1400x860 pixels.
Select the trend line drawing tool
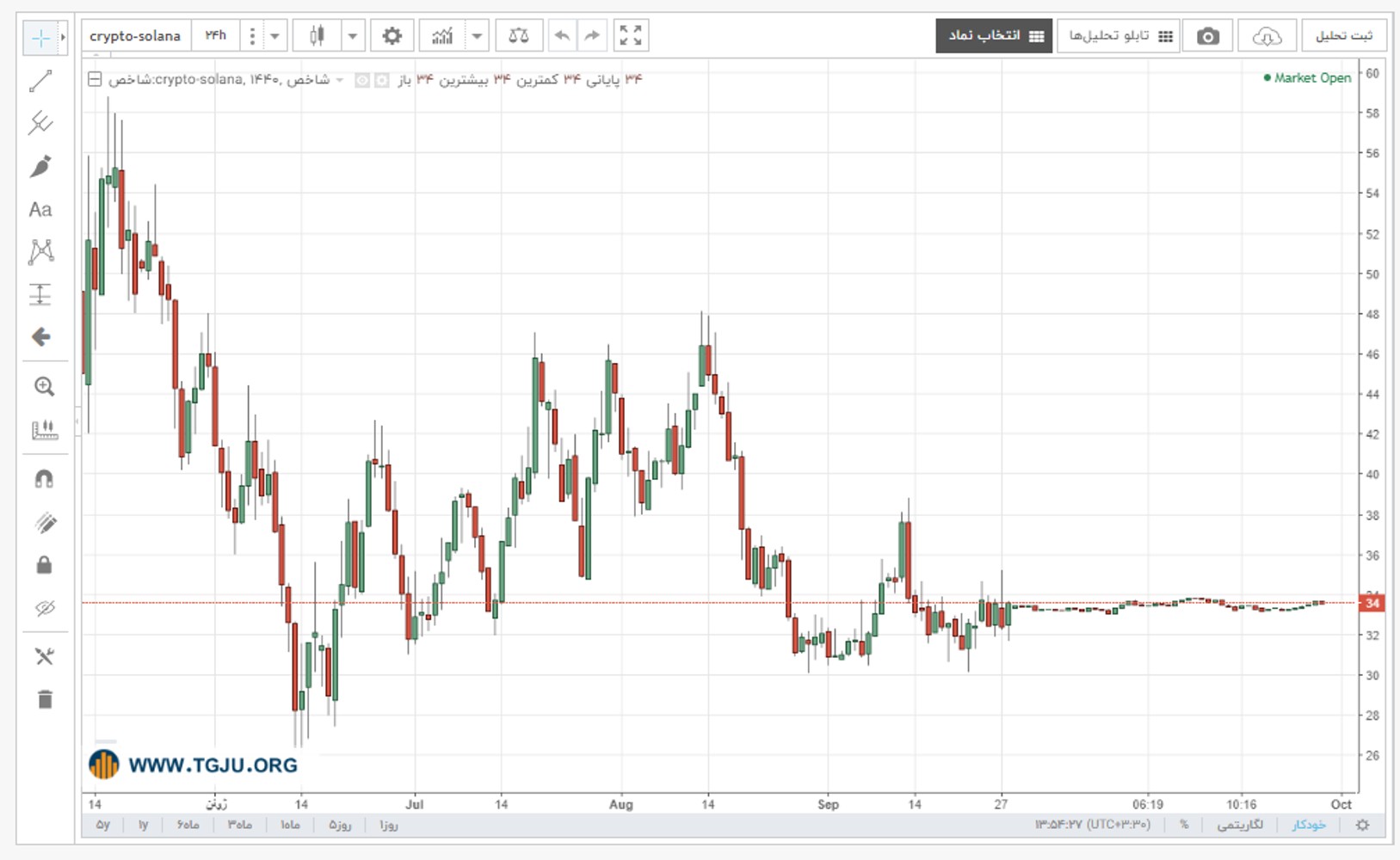[40, 82]
